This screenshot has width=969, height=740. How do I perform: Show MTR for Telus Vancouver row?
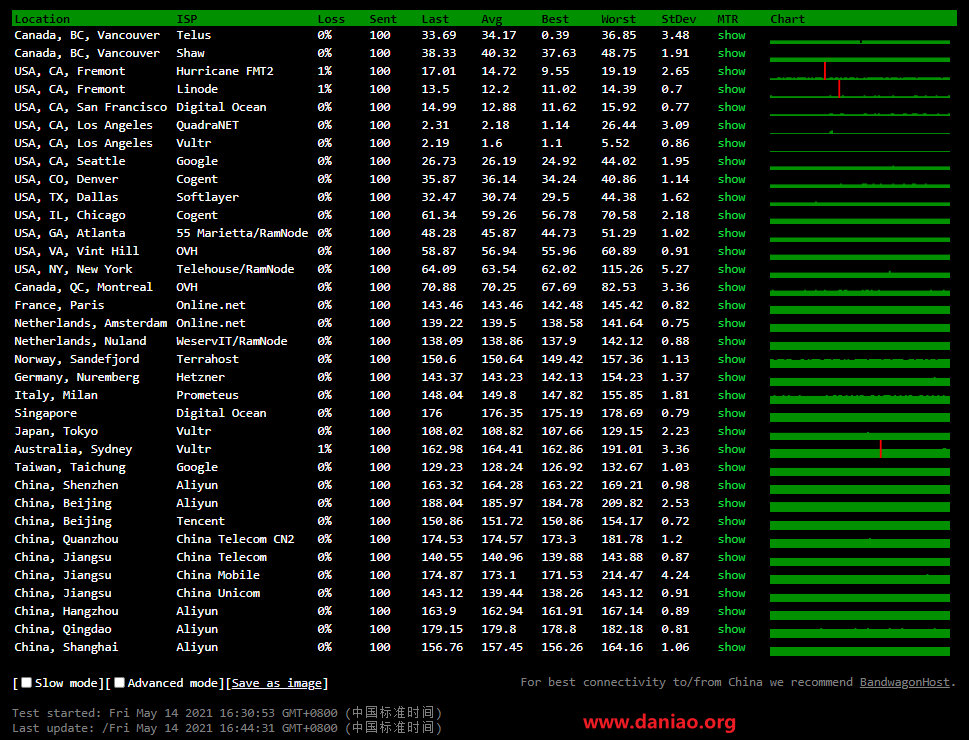click(732, 35)
